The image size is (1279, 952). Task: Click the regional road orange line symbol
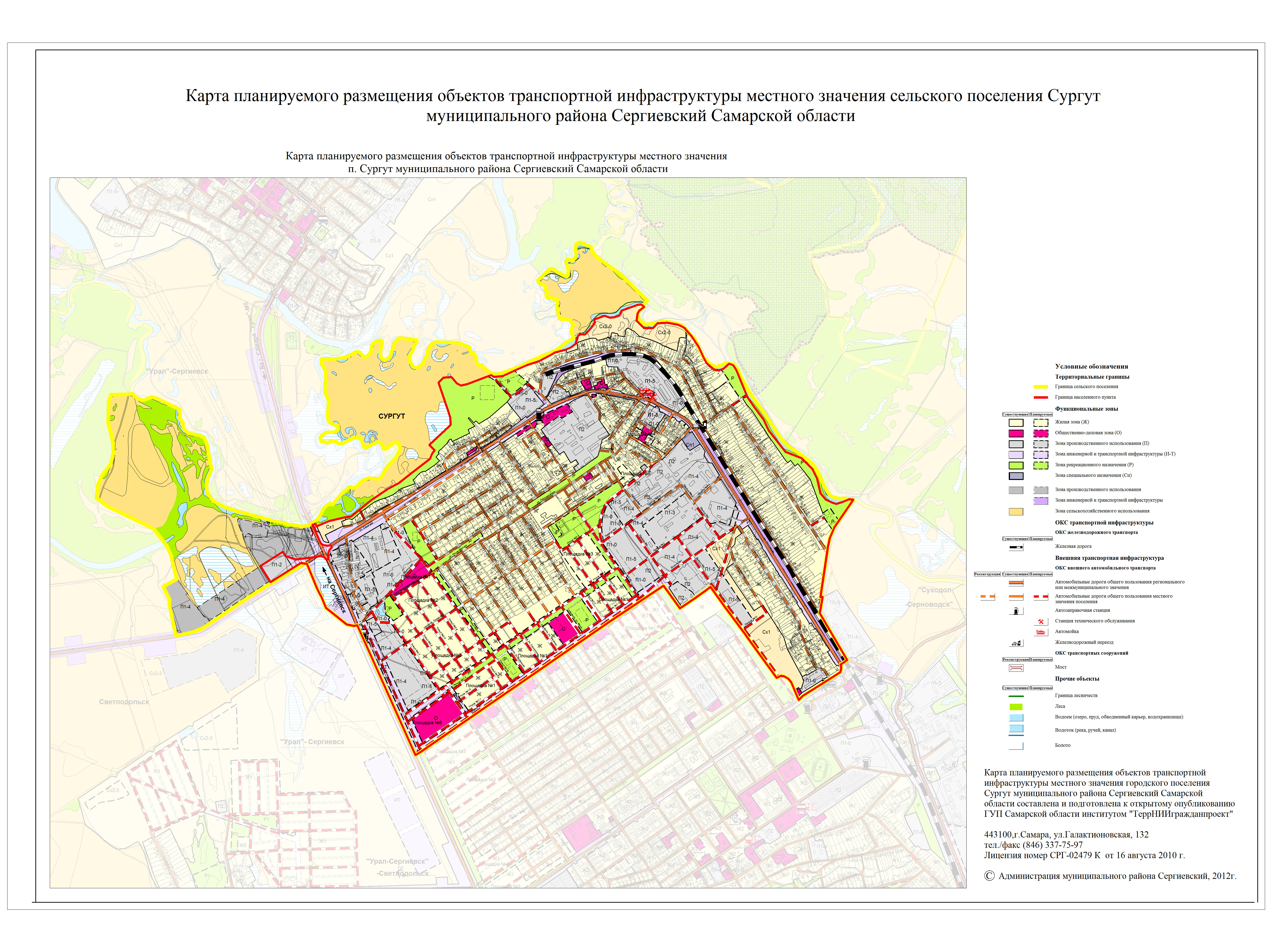coord(1016,583)
